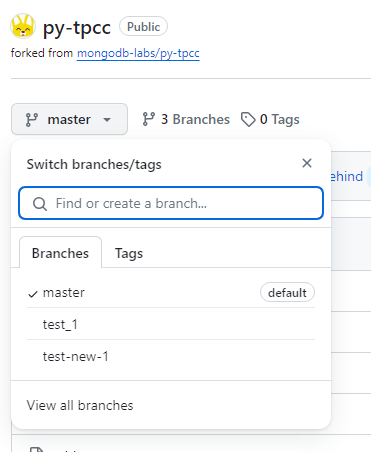
Task: Switch to the Branches tab
Action: point(60,253)
